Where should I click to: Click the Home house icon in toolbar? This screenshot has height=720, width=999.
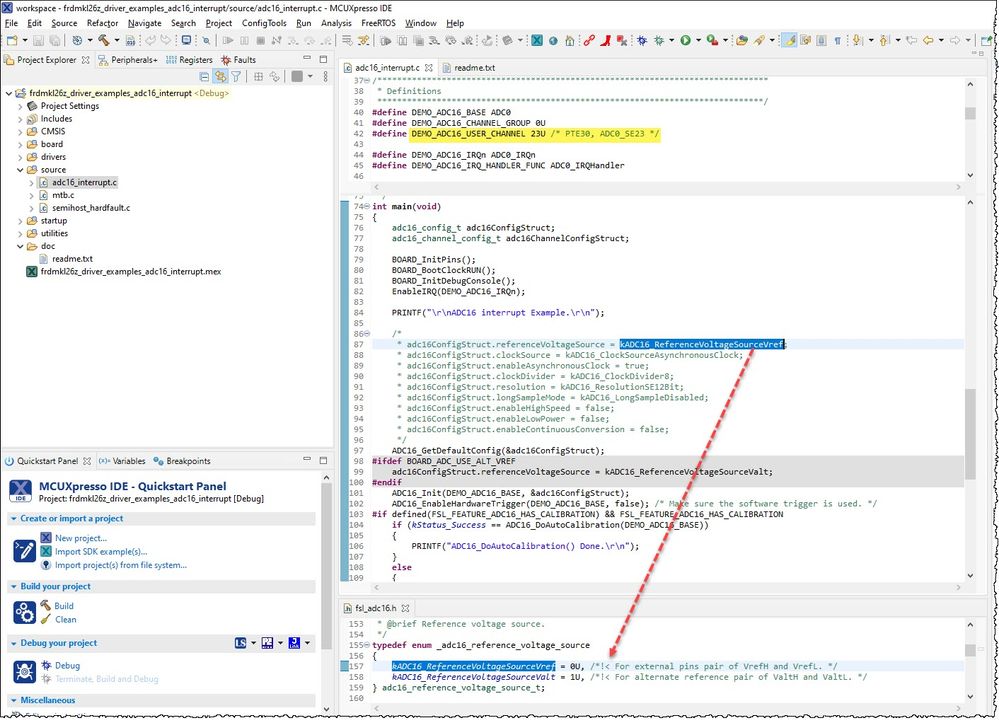(570, 40)
